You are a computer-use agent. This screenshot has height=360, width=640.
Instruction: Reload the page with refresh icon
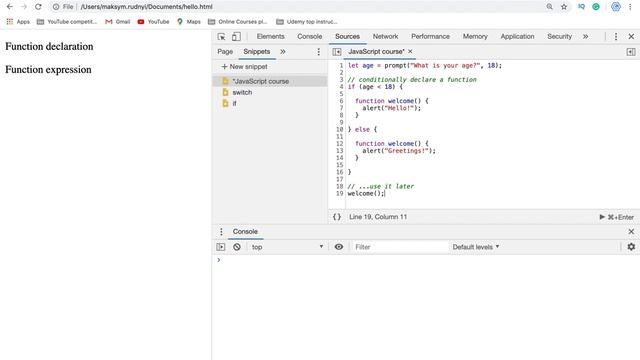tap(38, 7)
